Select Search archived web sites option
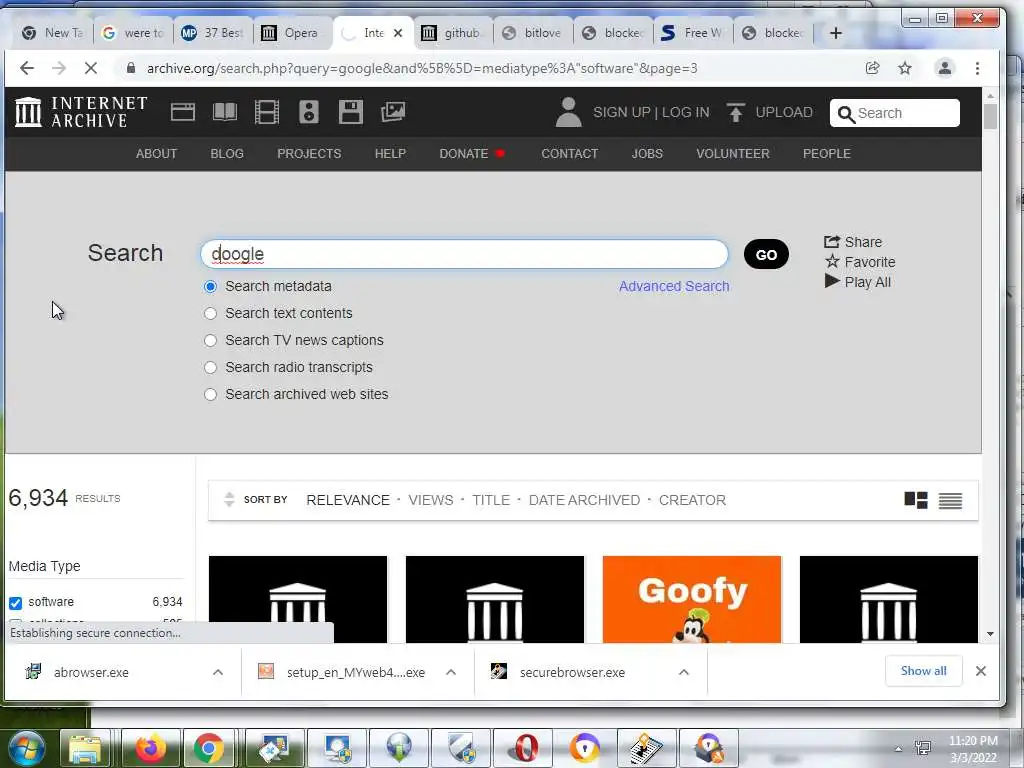Screen dimensions: 1024x768 (x=210, y=394)
